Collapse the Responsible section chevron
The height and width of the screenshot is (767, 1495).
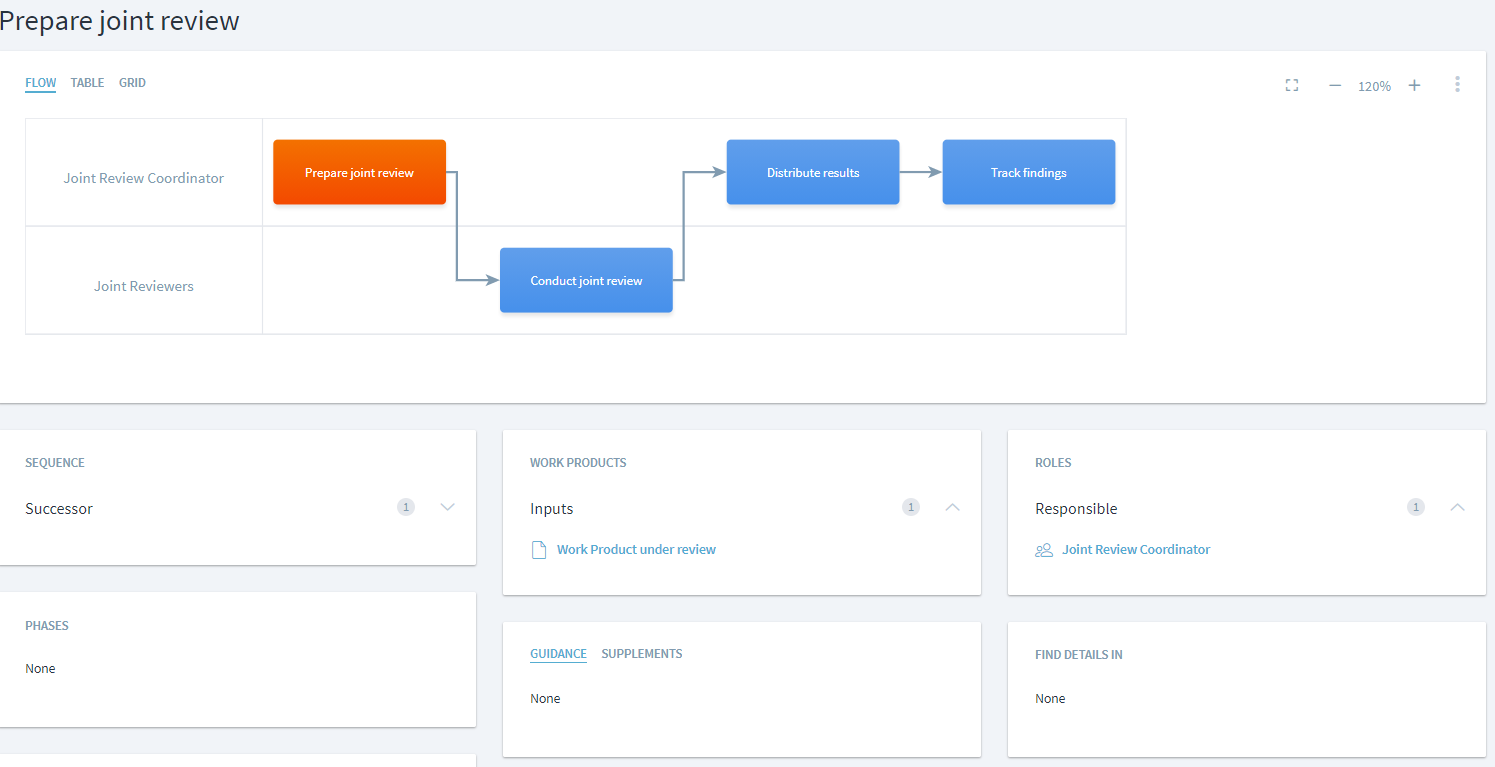(x=1457, y=507)
